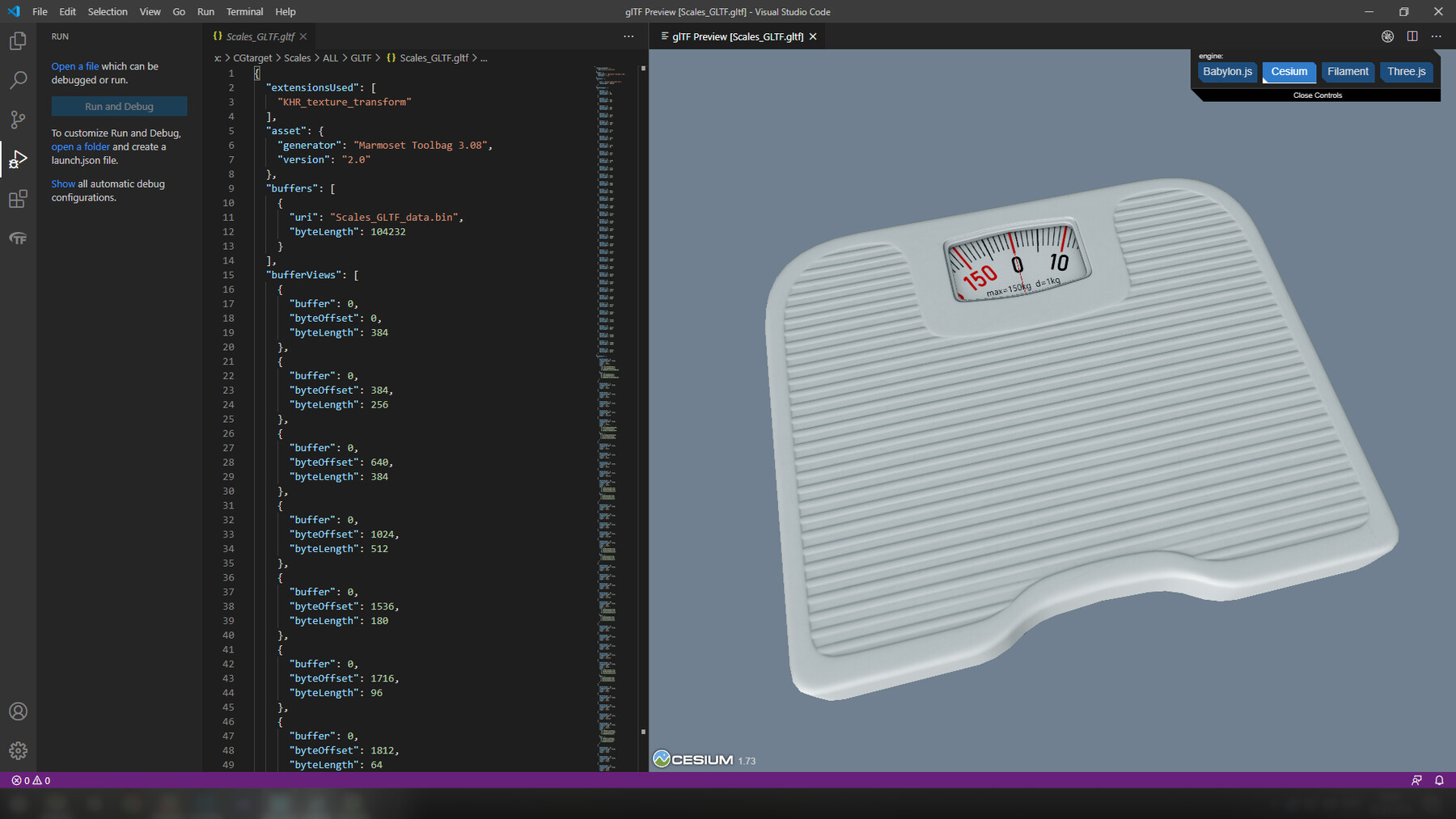Image resolution: width=1456 pixels, height=819 pixels.
Task: Follow the 'open a folder' link
Action: click(81, 146)
